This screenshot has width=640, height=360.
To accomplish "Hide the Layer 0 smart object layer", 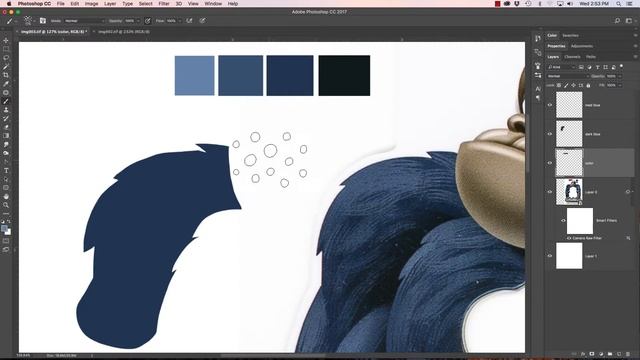I will click(x=550, y=192).
